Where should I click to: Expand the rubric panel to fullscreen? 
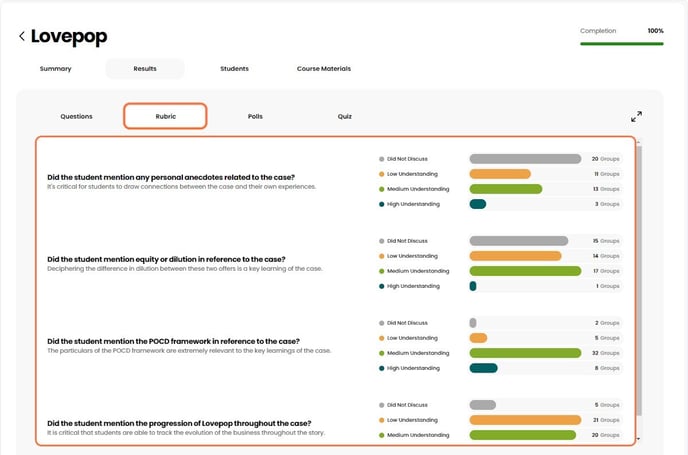637,117
